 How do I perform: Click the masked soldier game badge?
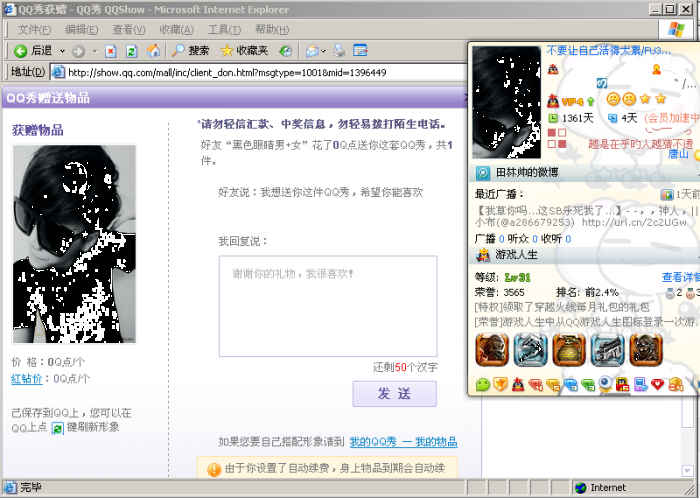click(646, 350)
